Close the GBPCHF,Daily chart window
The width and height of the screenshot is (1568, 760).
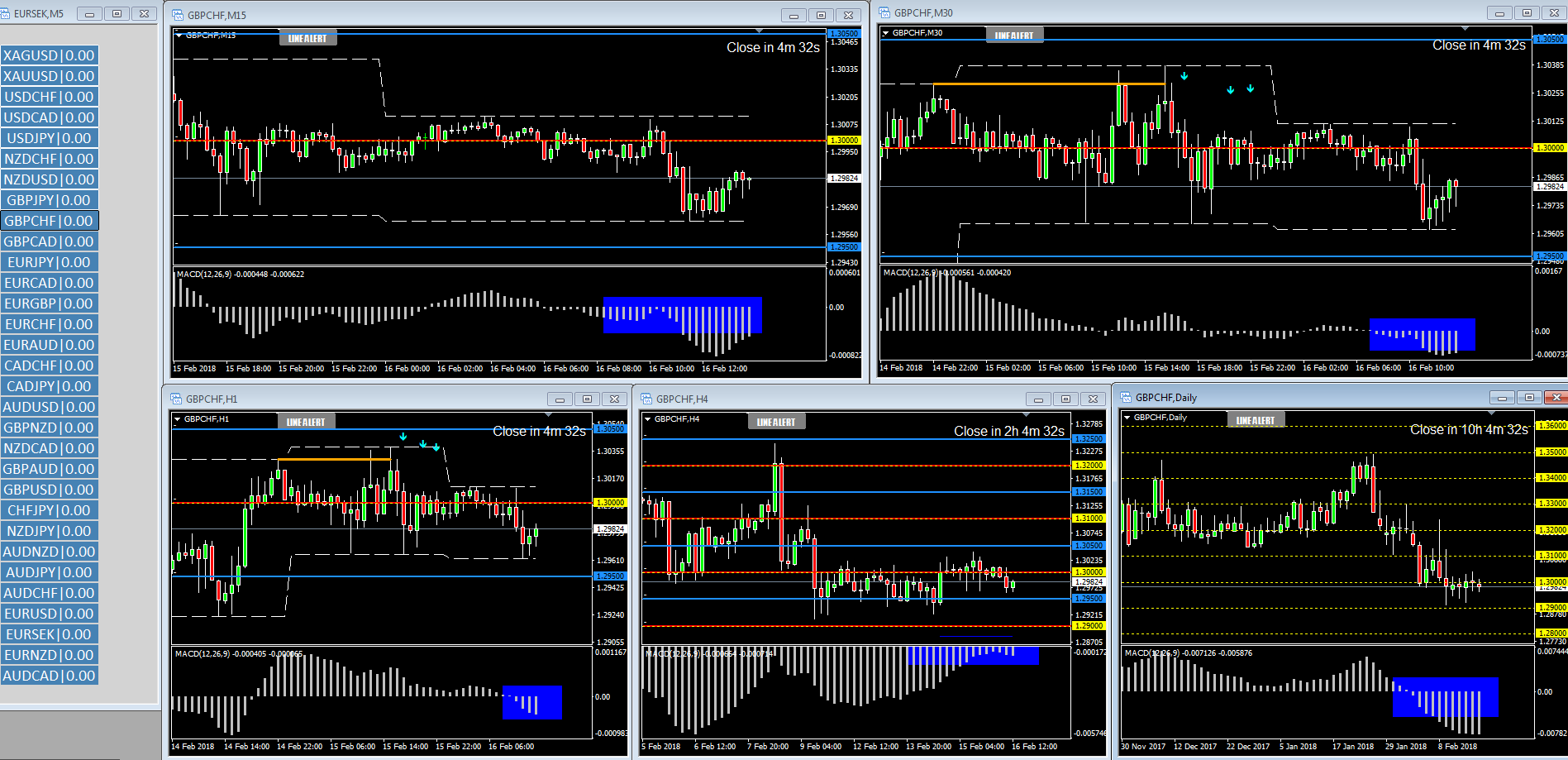[1556, 397]
